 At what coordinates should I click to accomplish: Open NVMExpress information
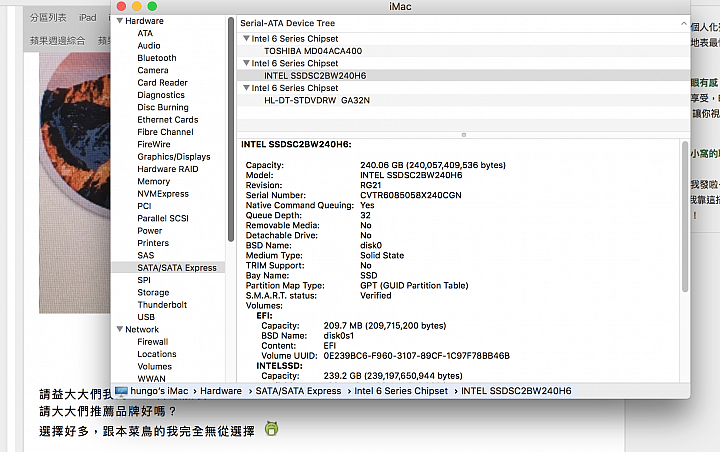pyautogui.click(x=163, y=194)
